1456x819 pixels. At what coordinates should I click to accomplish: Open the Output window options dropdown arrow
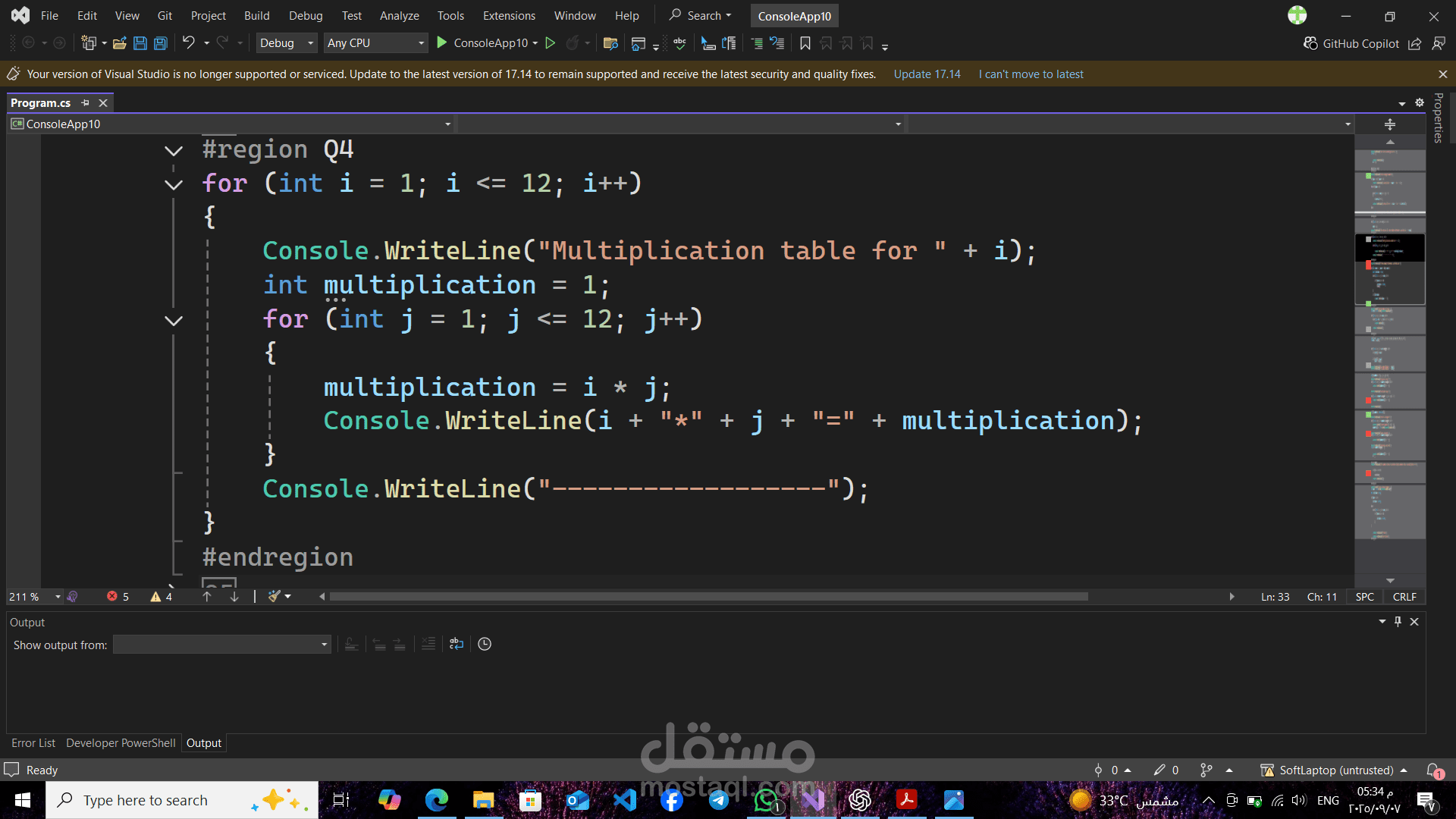pos(1382,622)
